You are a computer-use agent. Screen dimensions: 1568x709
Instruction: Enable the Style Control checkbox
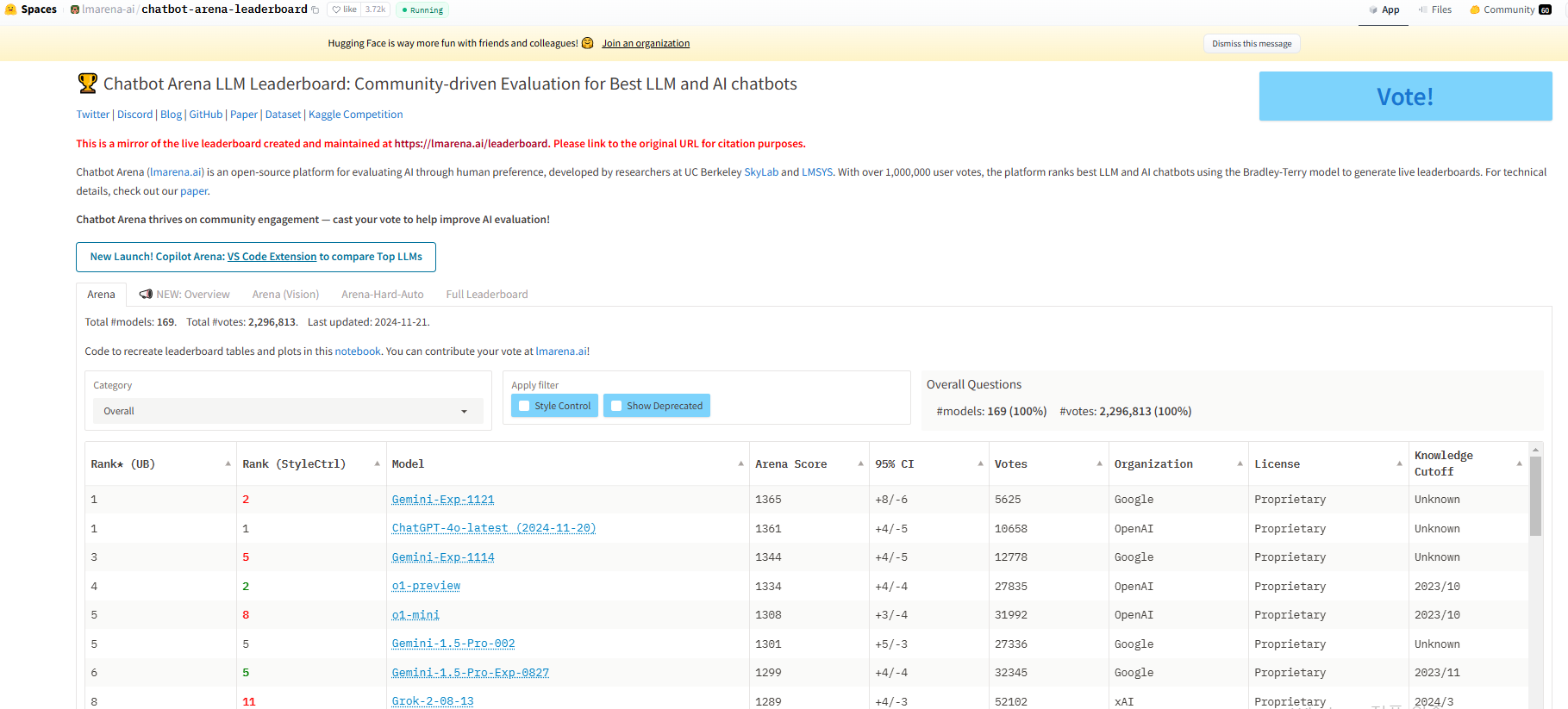coord(524,406)
